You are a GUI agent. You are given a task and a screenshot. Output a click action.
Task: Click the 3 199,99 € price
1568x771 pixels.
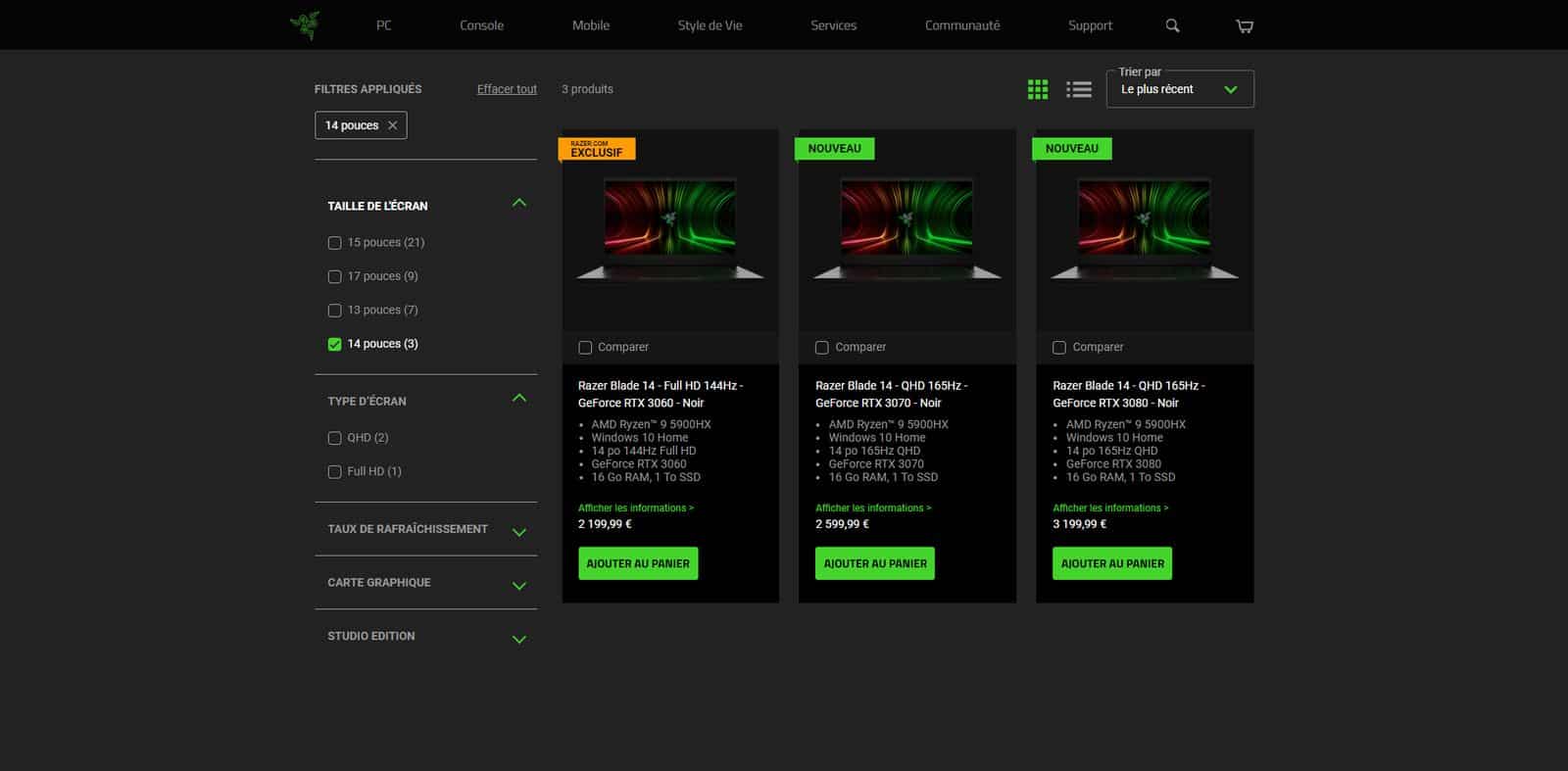1079,524
